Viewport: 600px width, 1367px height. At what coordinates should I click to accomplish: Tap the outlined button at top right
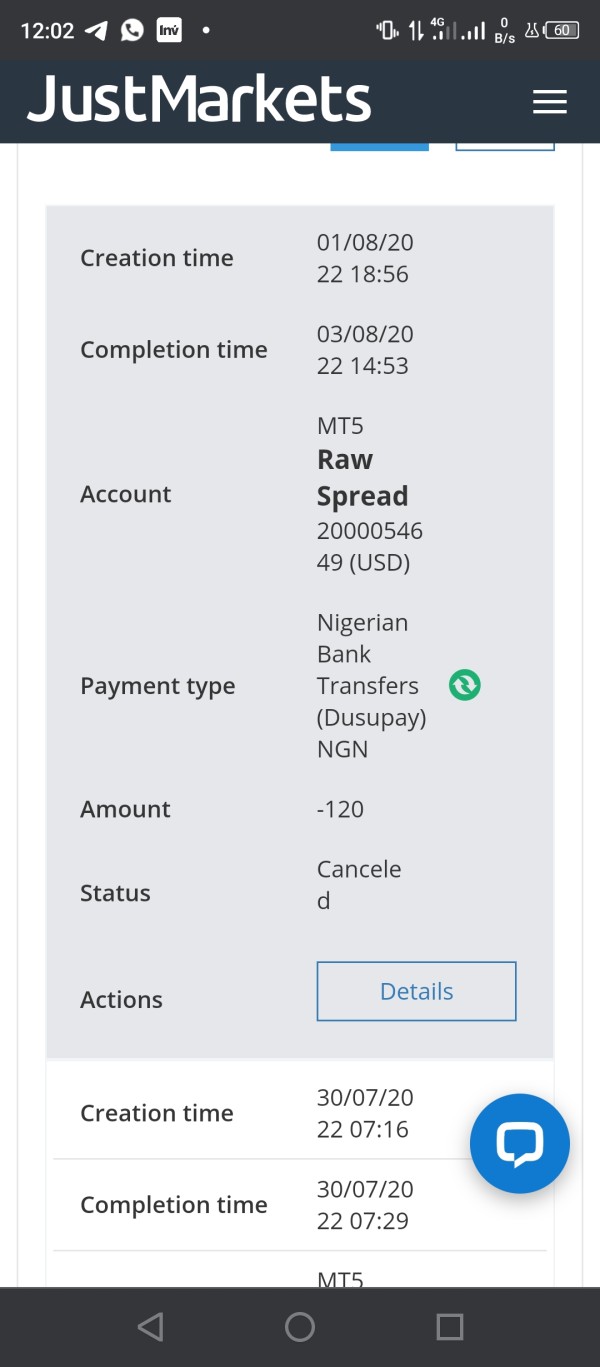click(504, 146)
